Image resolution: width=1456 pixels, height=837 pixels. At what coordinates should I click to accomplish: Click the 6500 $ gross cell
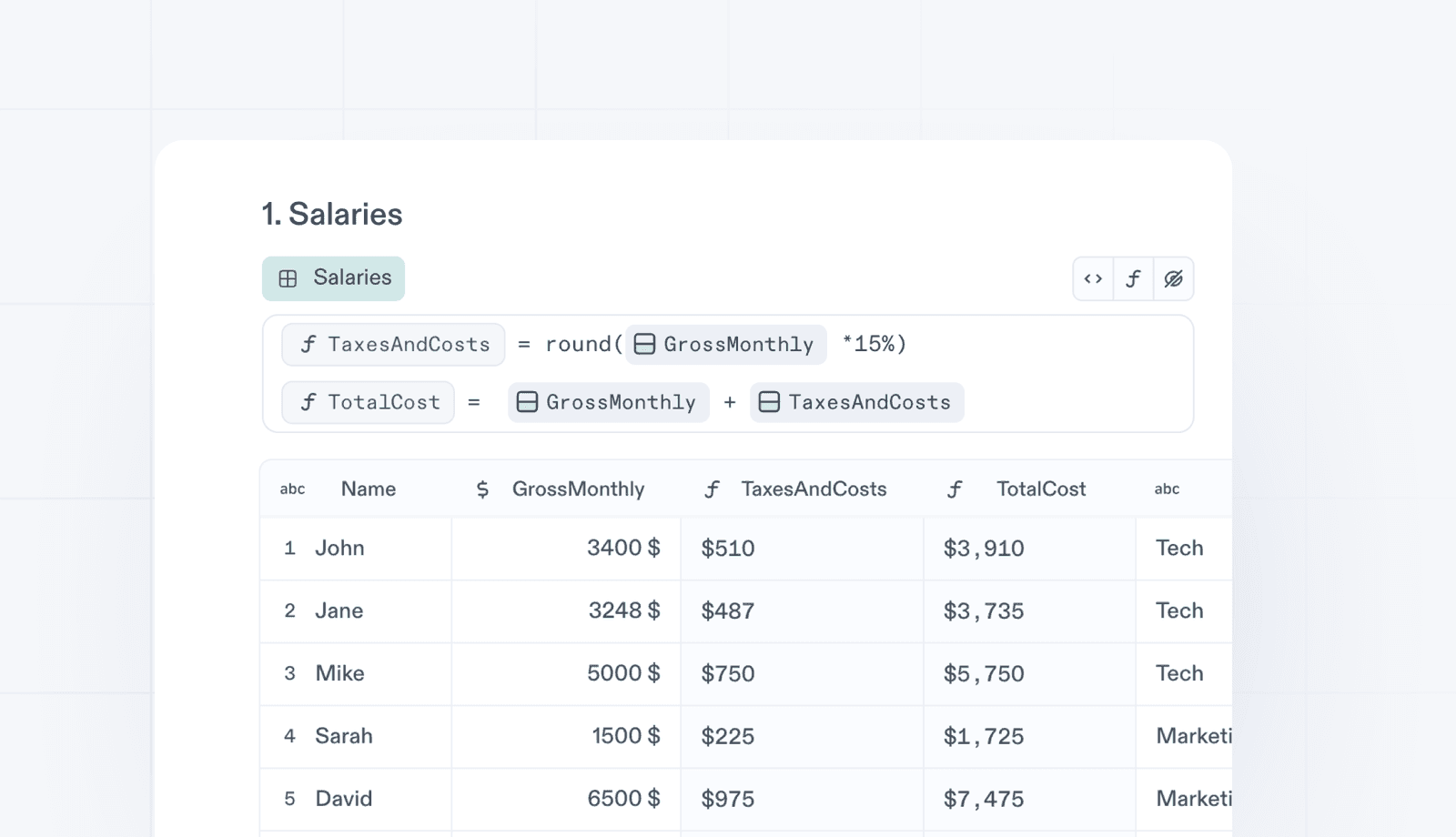(x=566, y=800)
